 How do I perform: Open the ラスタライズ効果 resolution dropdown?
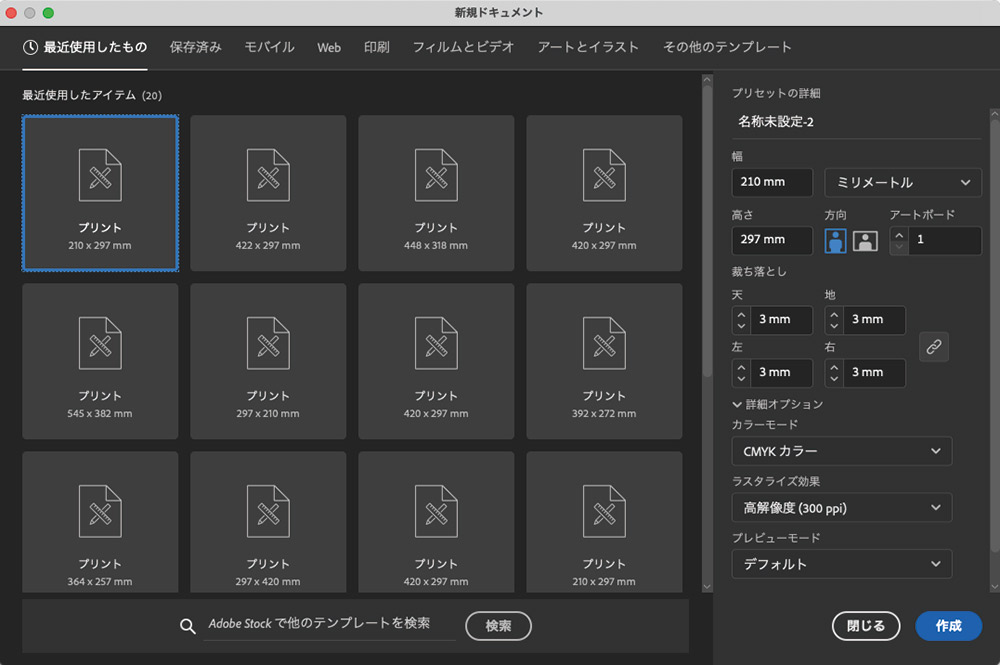841,507
